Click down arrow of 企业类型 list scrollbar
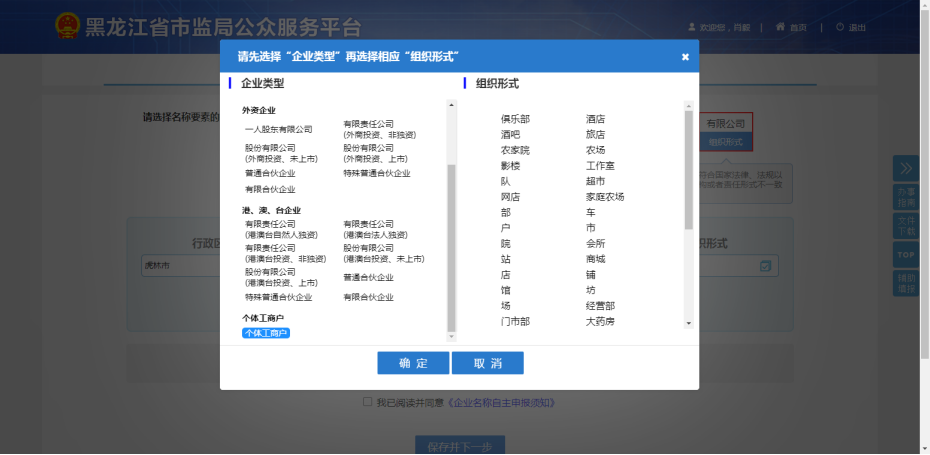The width and height of the screenshot is (930, 455). [451, 337]
